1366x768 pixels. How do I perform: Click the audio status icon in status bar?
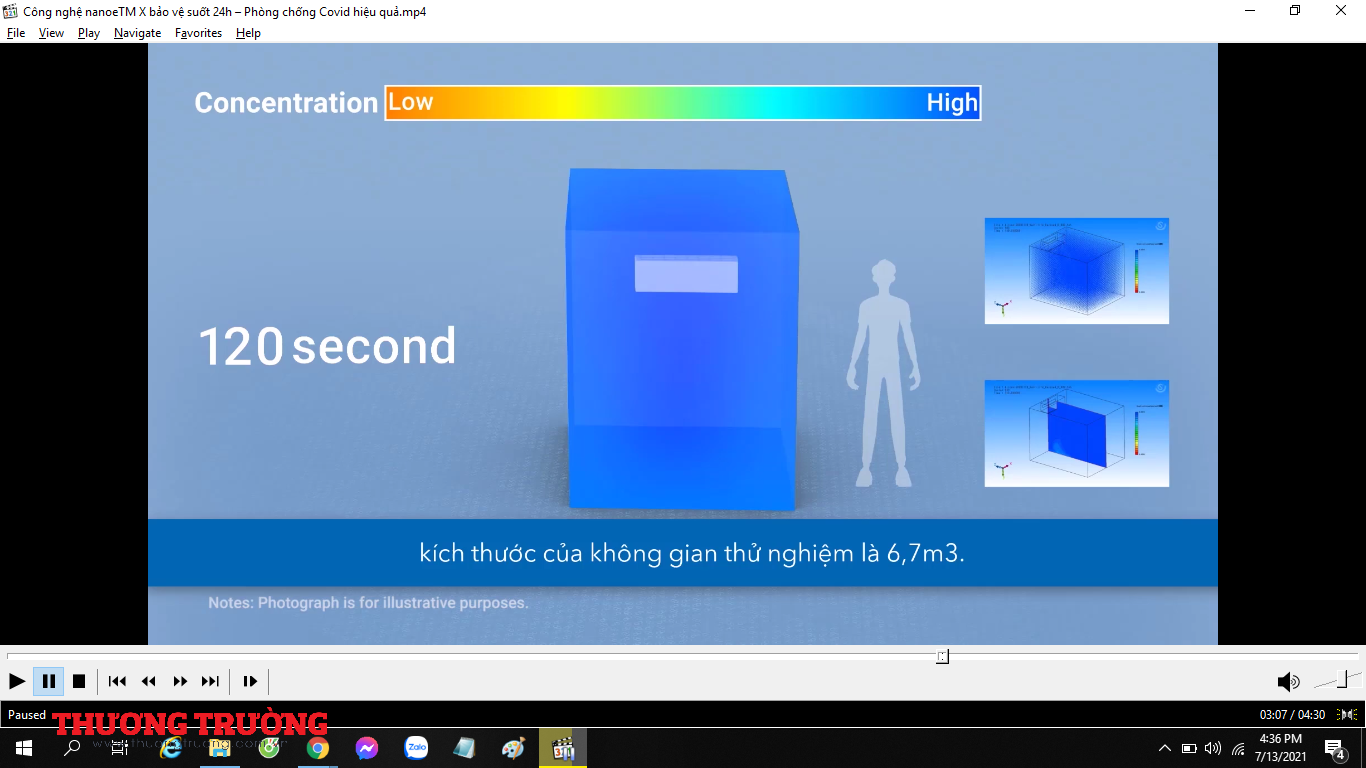(1347, 714)
